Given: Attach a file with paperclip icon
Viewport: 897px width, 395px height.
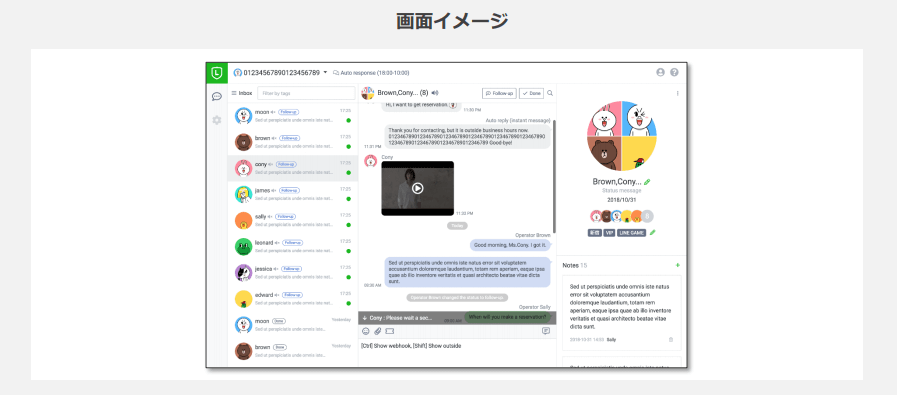Looking at the screenshot, I should pos(378,331).
